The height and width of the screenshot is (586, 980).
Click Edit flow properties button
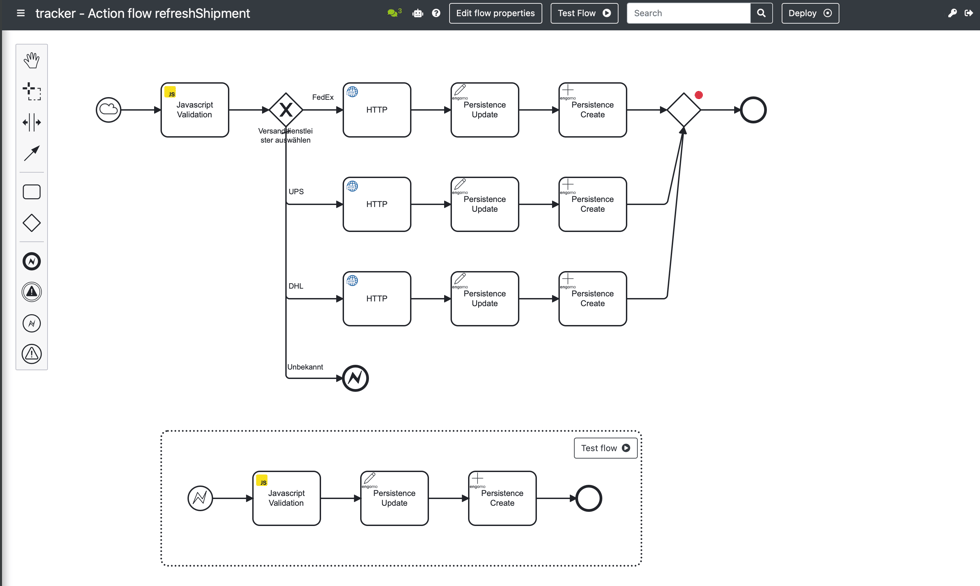[495, 13]
